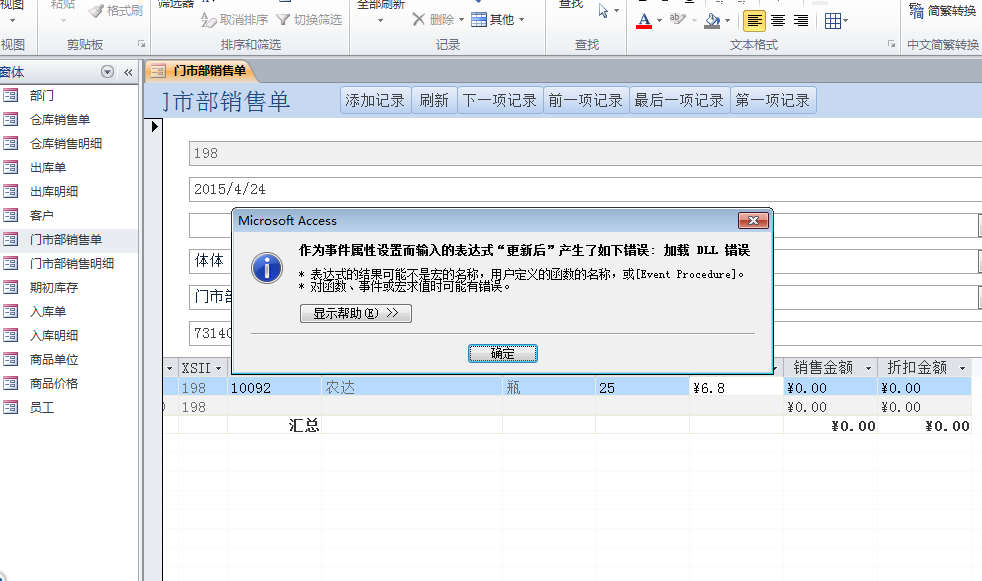
Task: Go to 前一项记录
Action: (586, 100)
